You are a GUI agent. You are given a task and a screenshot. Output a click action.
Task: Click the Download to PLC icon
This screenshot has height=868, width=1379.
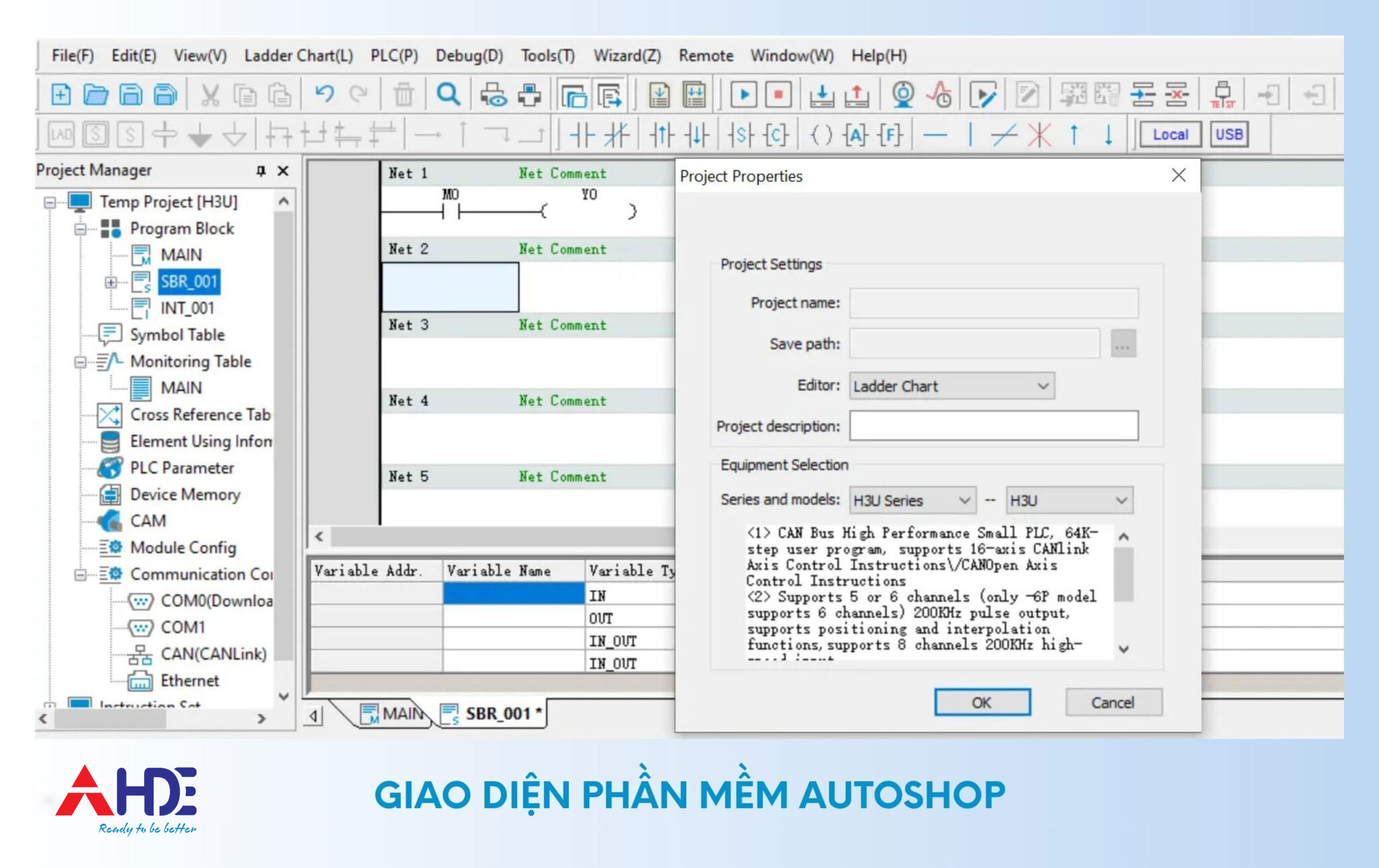pos(821,95)
